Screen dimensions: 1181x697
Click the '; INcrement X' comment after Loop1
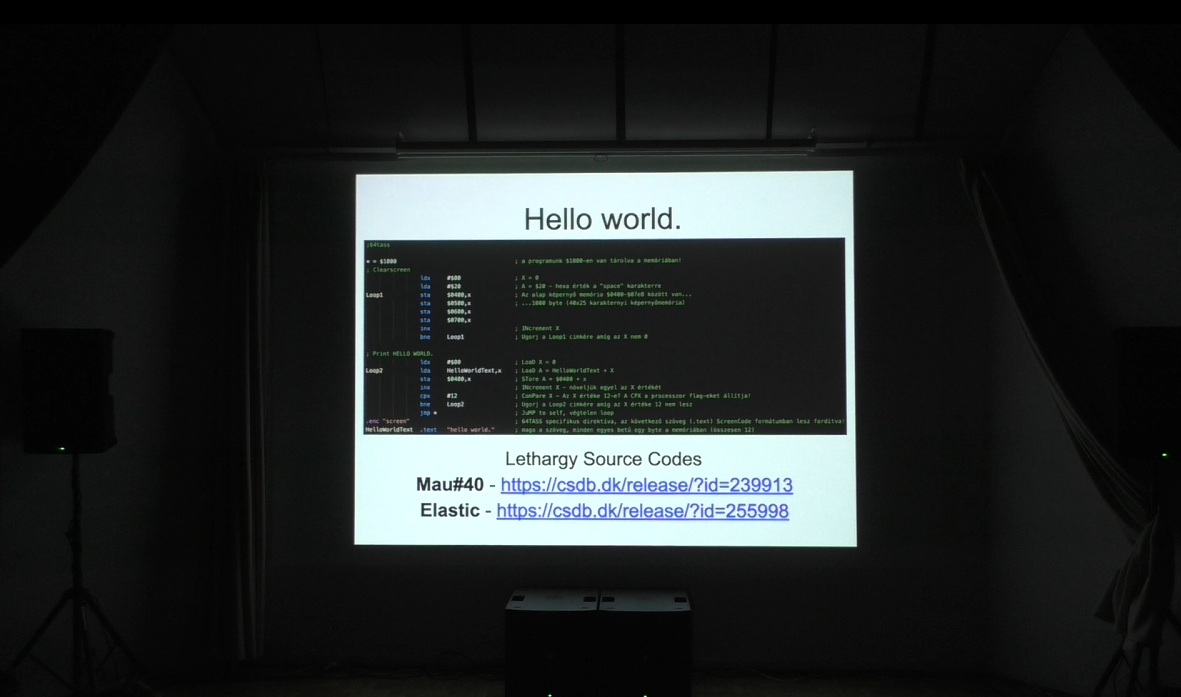click(540, 328)
